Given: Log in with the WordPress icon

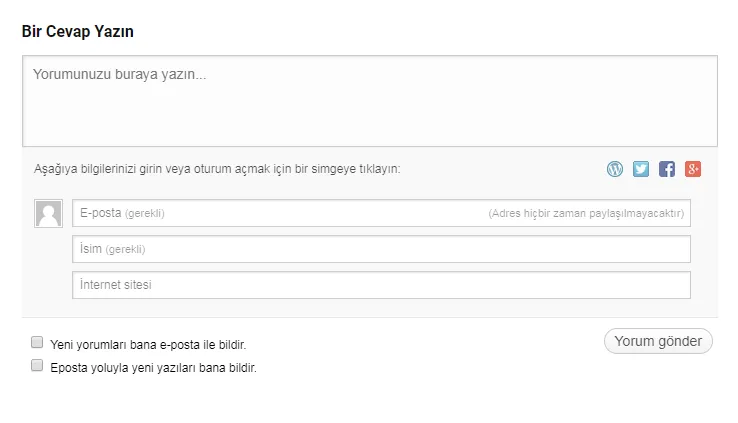Looking at the screenshot, I should pos(615,169).
